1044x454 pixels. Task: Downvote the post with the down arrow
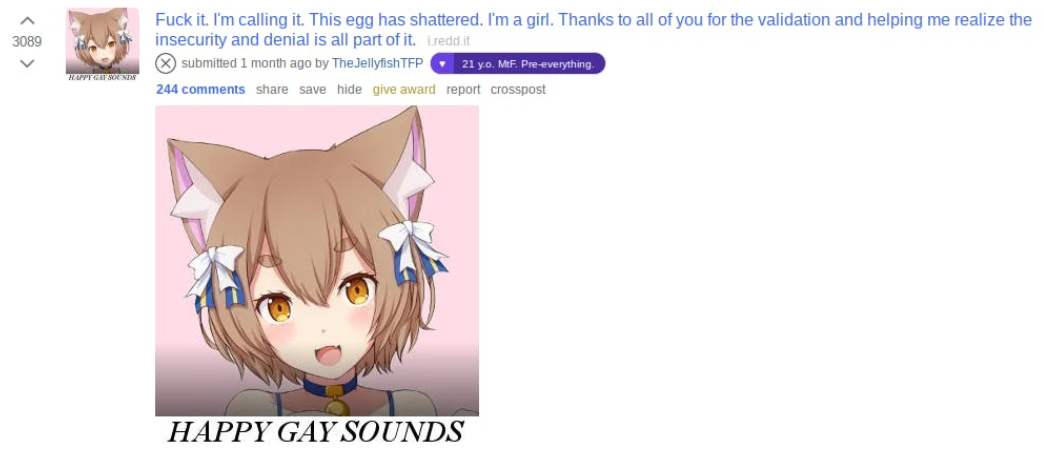tap(27, 63)
